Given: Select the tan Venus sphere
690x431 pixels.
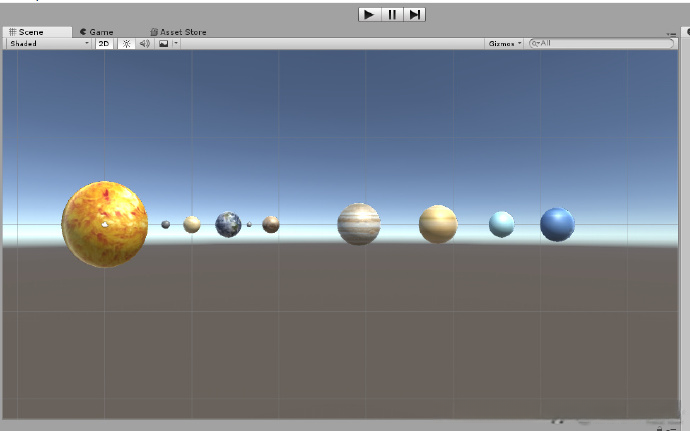Looking at the screenshot, I should [192, 225].
